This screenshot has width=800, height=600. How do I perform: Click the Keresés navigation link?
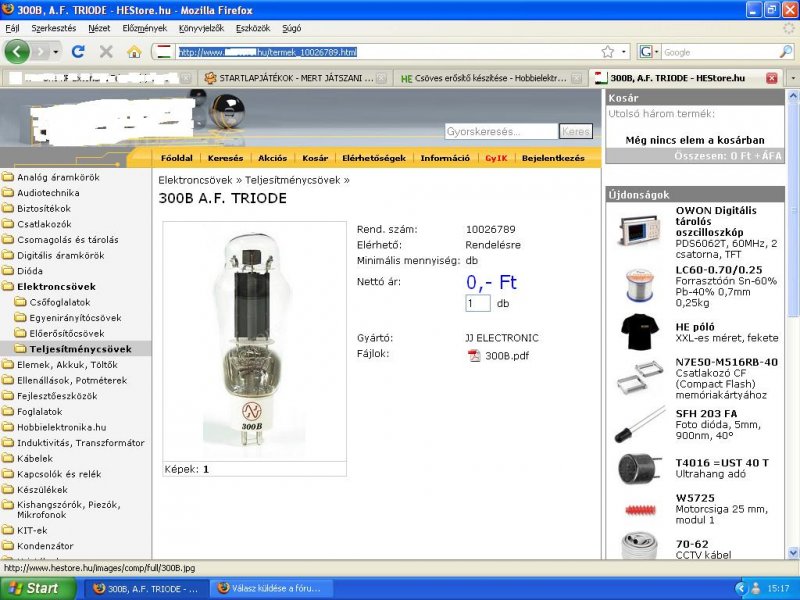pyautogui.click(x=225, y=158)
